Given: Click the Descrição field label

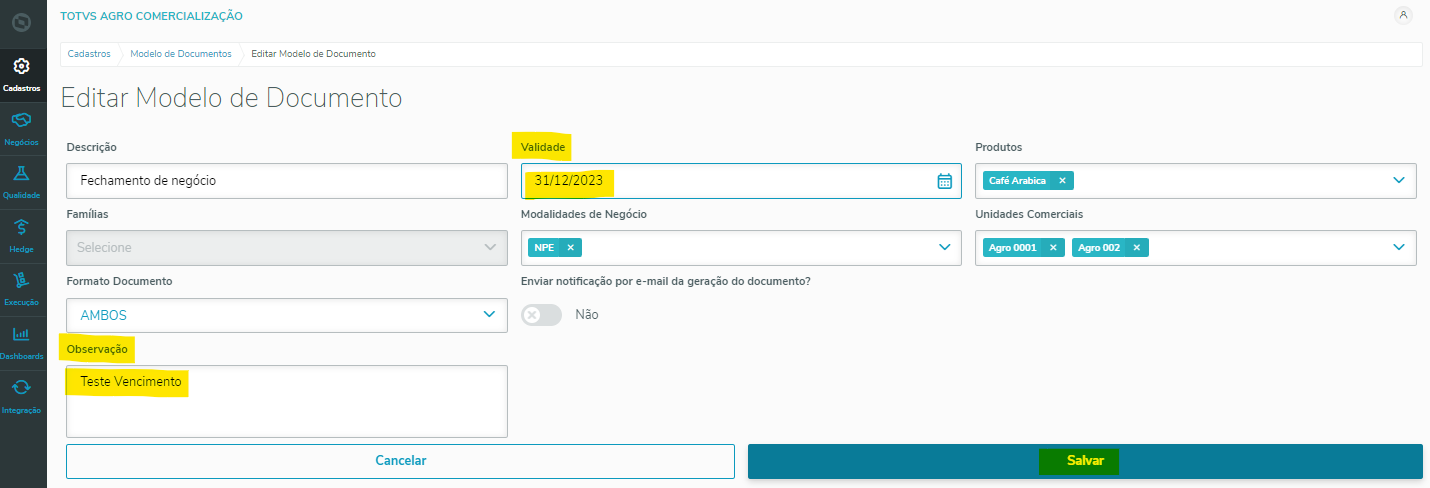Looking at the screenshot, I should 92,147.
